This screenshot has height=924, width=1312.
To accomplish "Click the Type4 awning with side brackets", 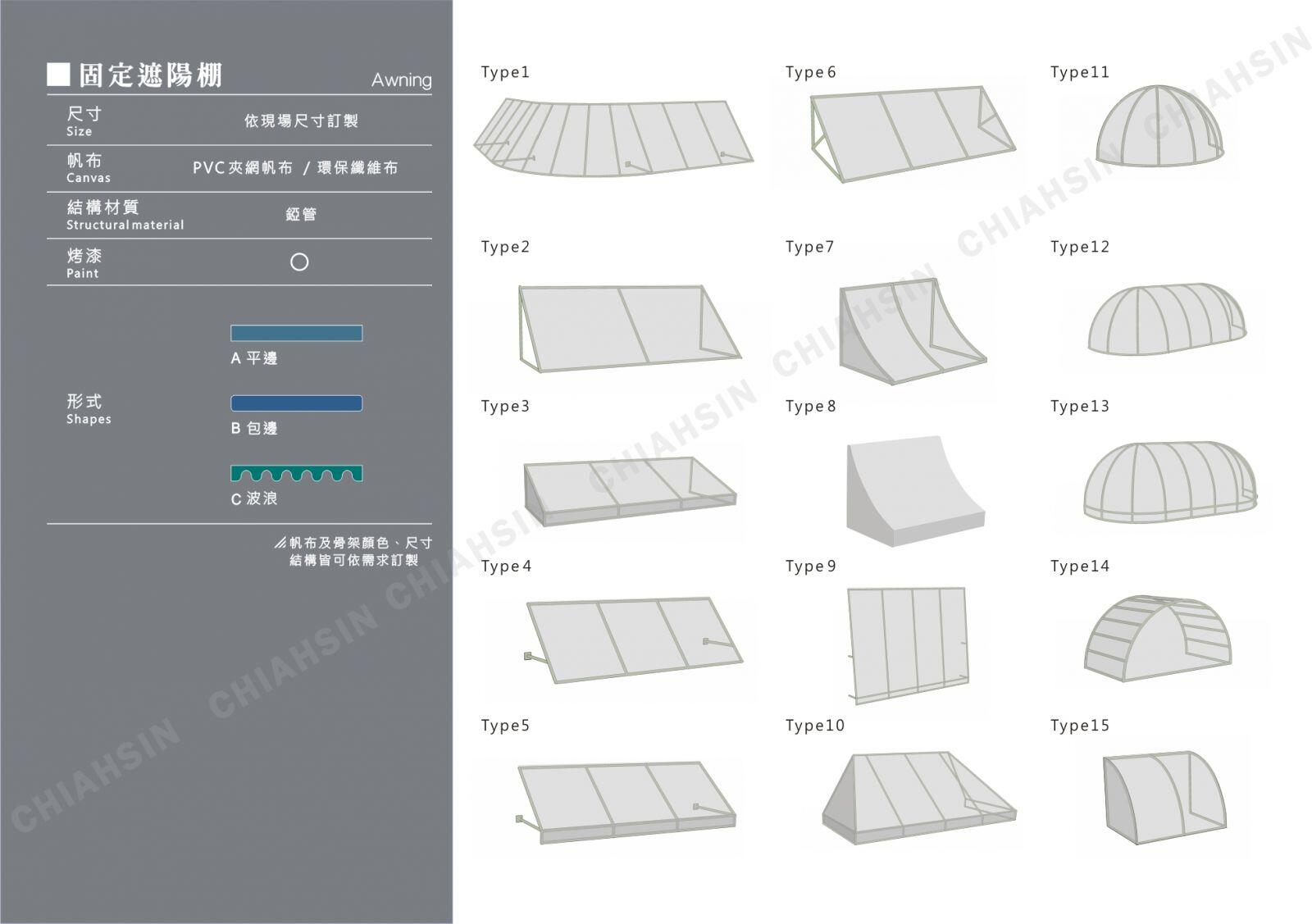I will tap(632, 640).
